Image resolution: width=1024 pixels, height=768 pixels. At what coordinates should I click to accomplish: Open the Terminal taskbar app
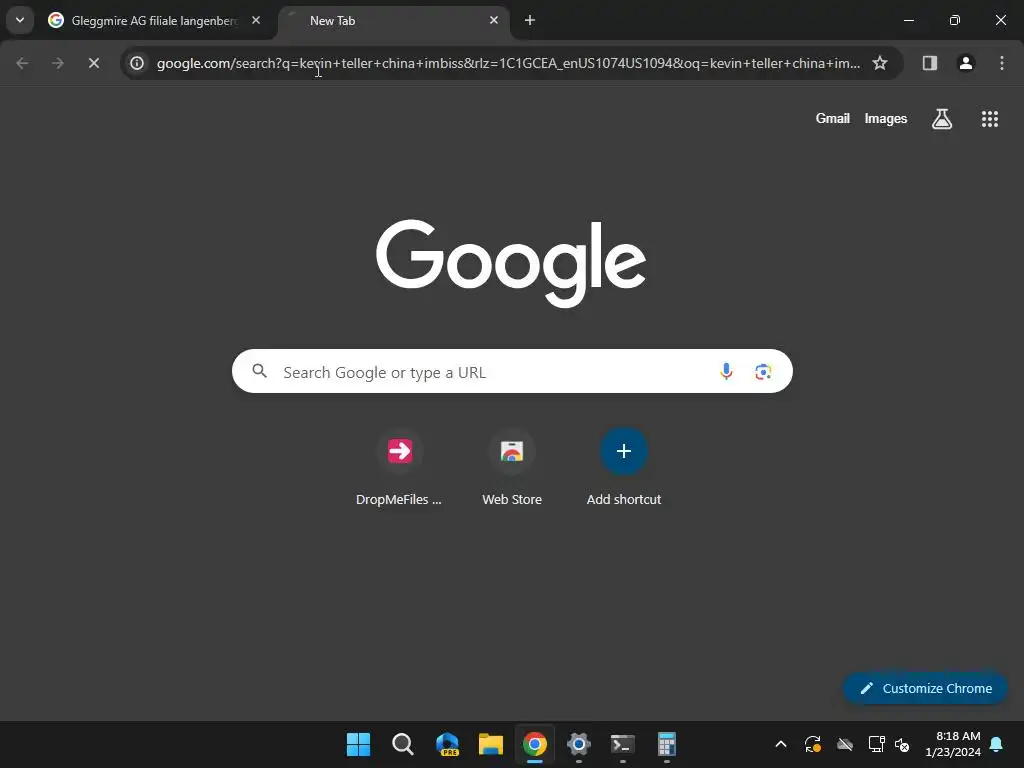pyautogui.click(x=622, y=744)
